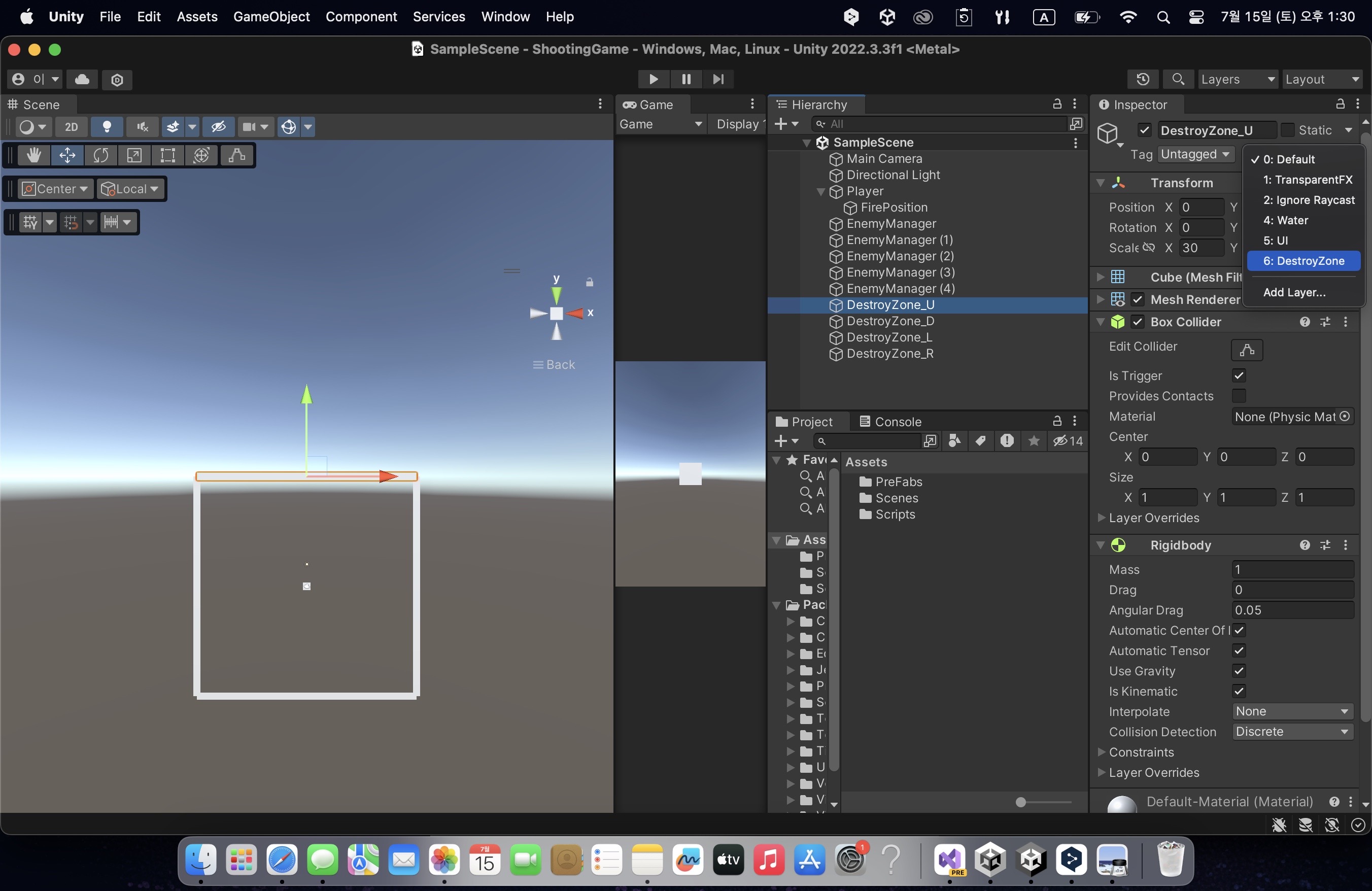Viewport: 1372px width, 891px height.
Task: Select the Hand view tool
Action: [33, 156]
